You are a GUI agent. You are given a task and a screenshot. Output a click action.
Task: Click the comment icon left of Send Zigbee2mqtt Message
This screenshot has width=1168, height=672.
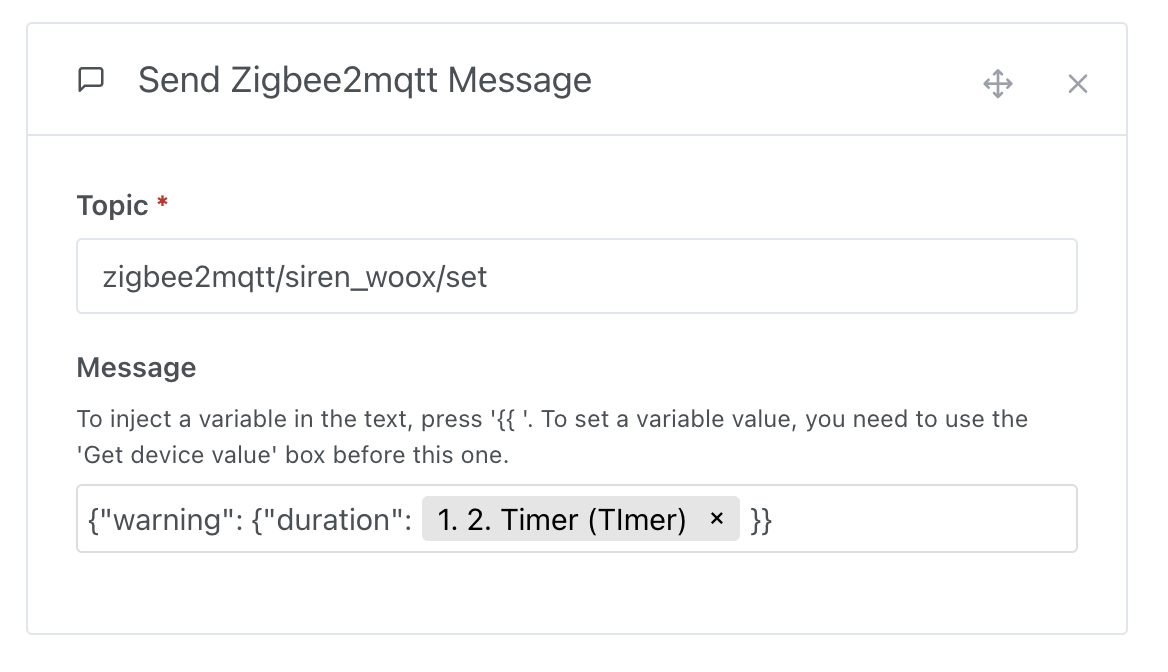92,81
